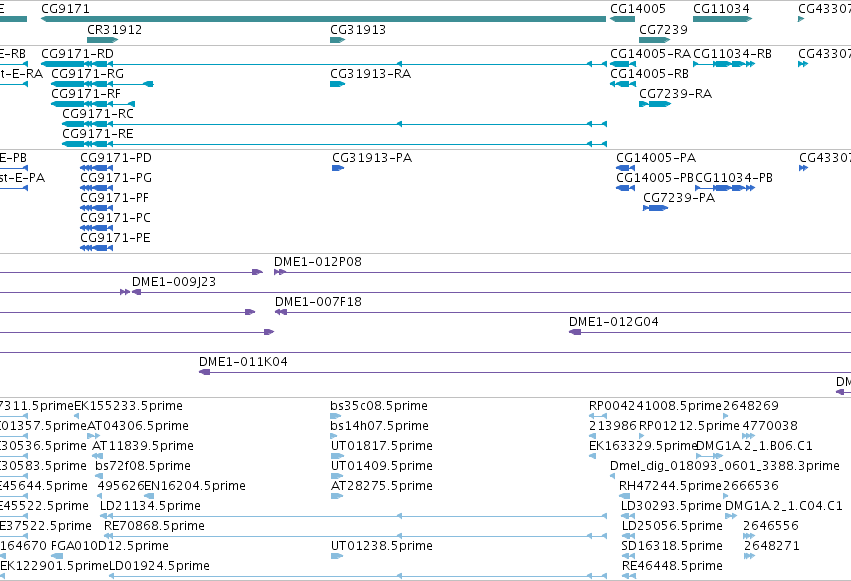Open transcript CG9171-RD
Screen dimensions: 851x581
[323, 64]
